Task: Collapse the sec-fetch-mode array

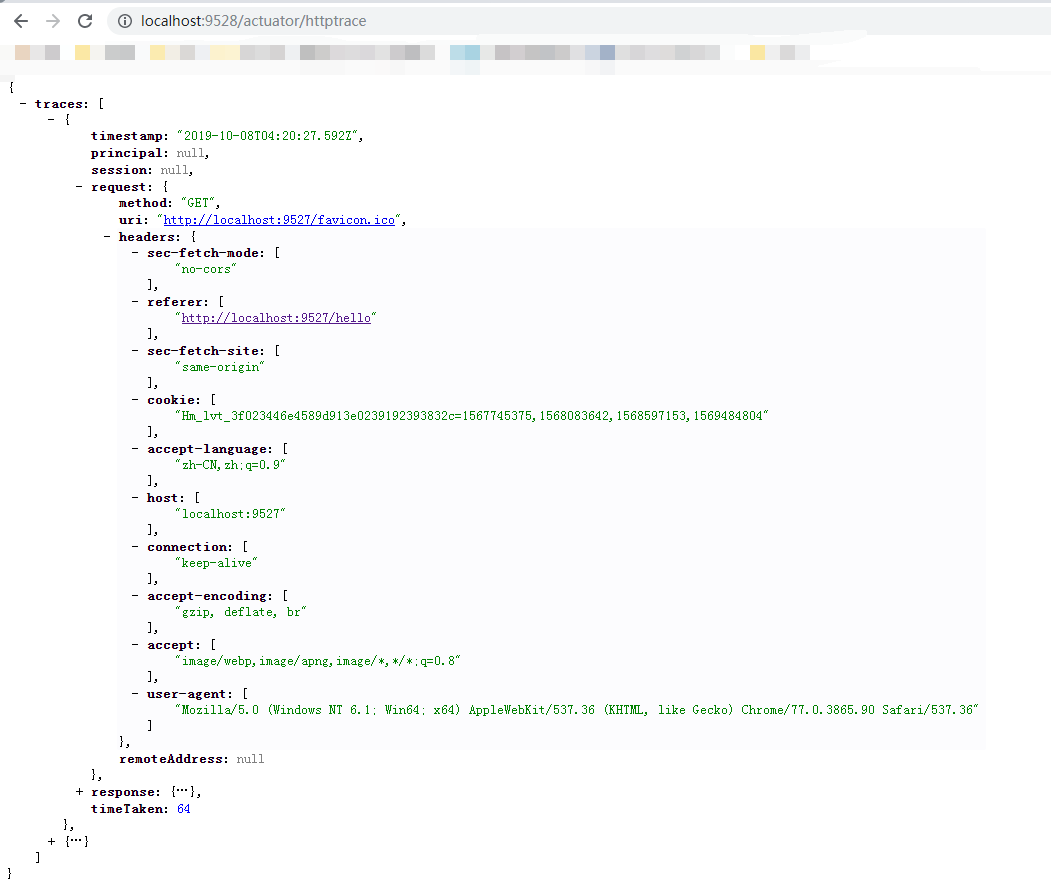Action: coord(135,253)
